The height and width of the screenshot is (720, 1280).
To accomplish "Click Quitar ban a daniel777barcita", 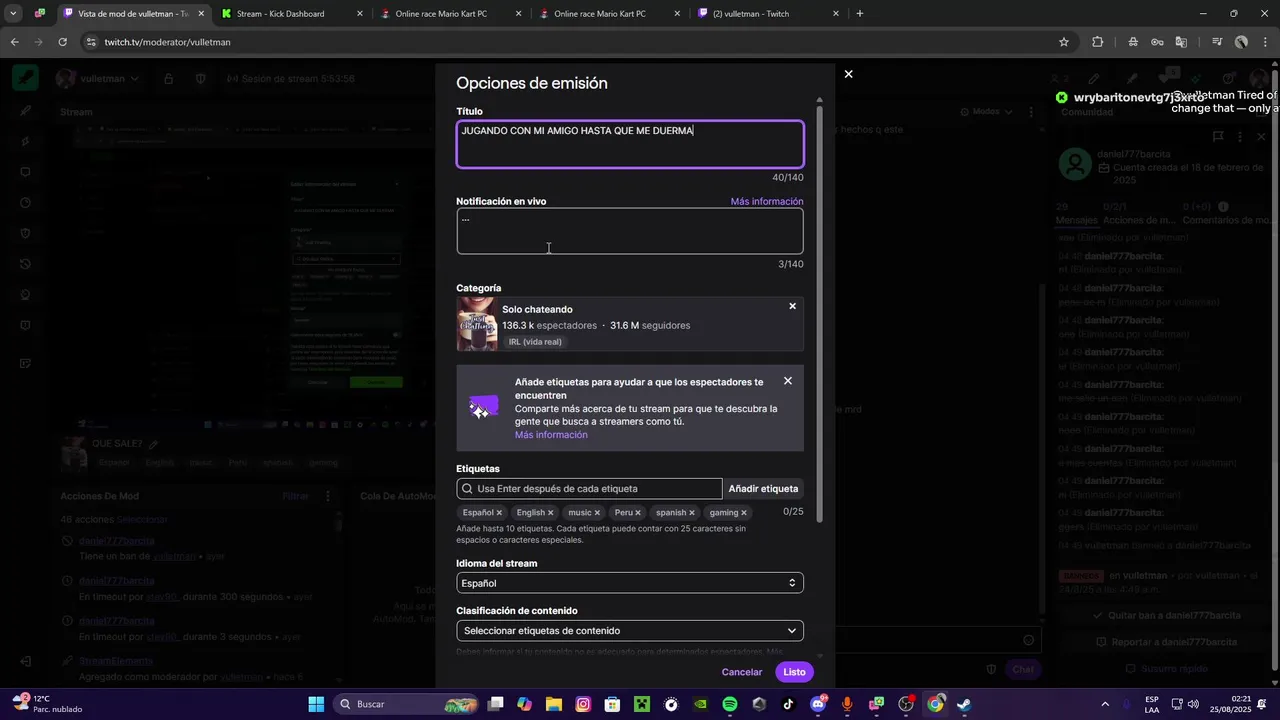I will pyautogui.click(x=1166, y=616).
